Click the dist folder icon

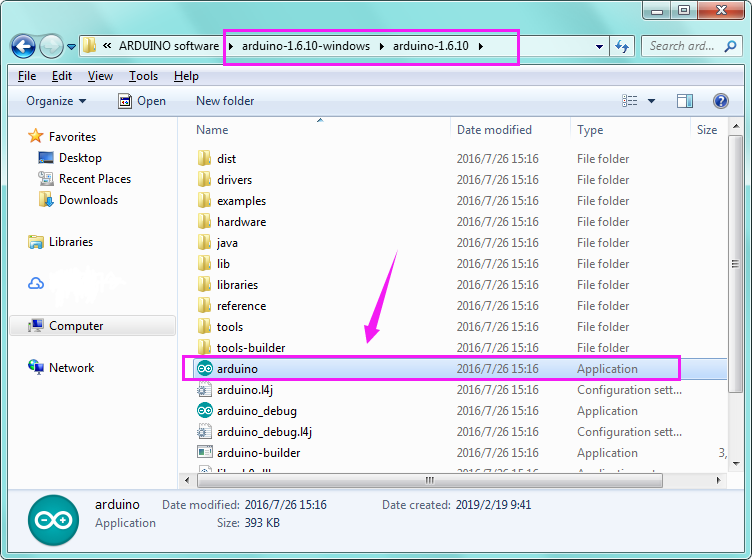point(204,158)
